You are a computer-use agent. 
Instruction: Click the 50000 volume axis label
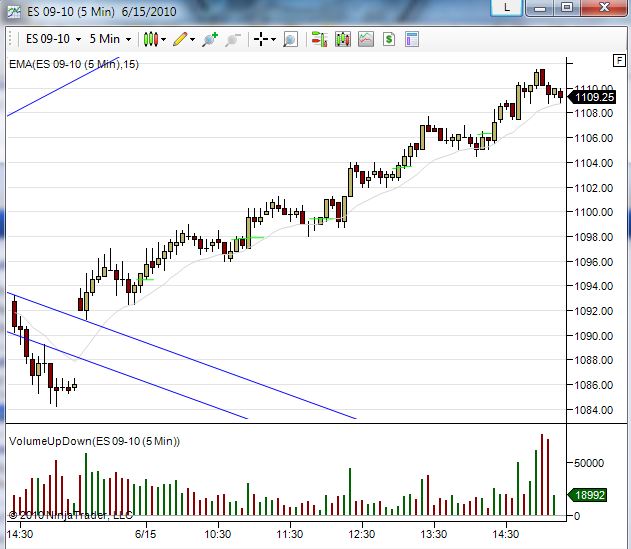(x=589, y=463)
